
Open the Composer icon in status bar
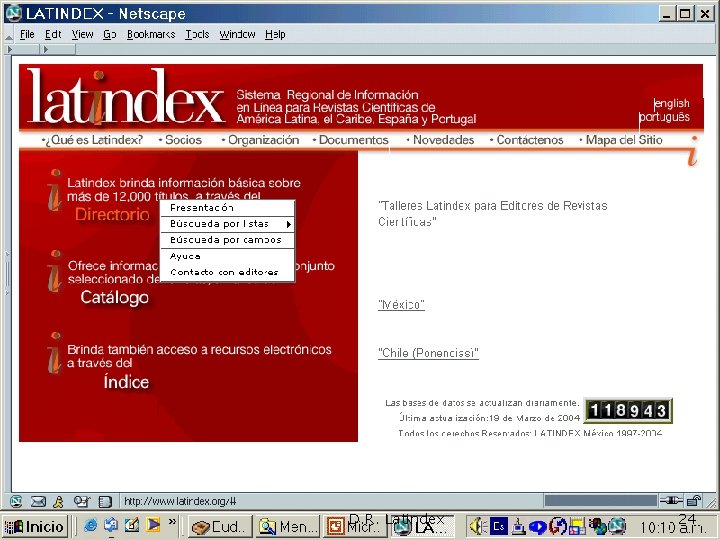point(81,501)
